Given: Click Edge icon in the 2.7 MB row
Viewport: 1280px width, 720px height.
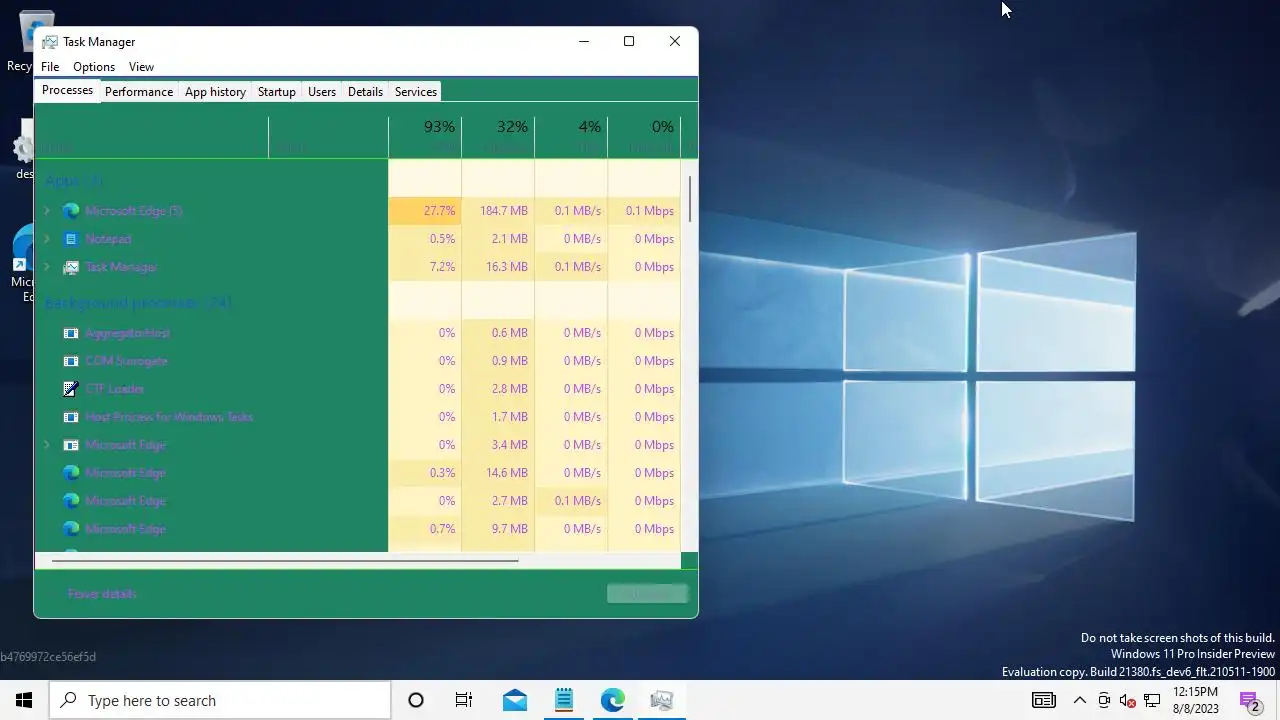Looking at the screenshot, I should click(x=71, y=501).
